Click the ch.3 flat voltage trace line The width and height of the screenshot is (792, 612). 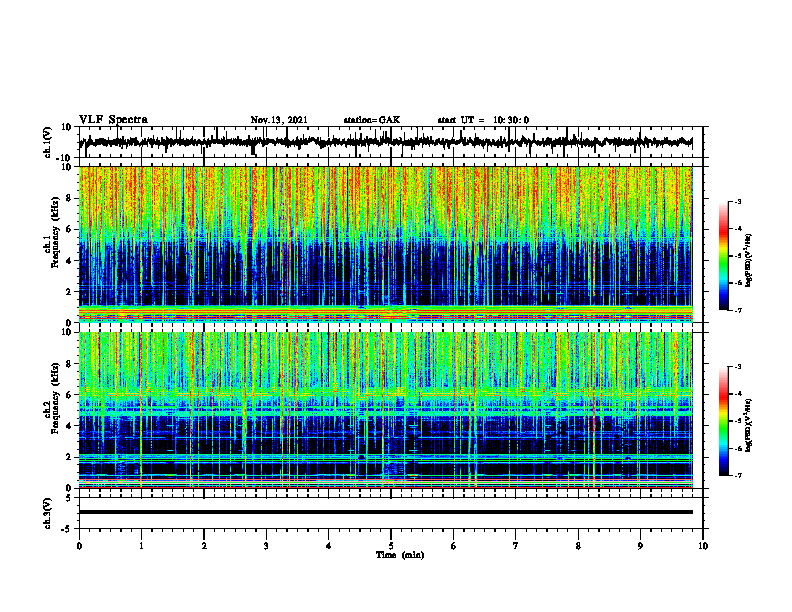[x=385, y=512]
